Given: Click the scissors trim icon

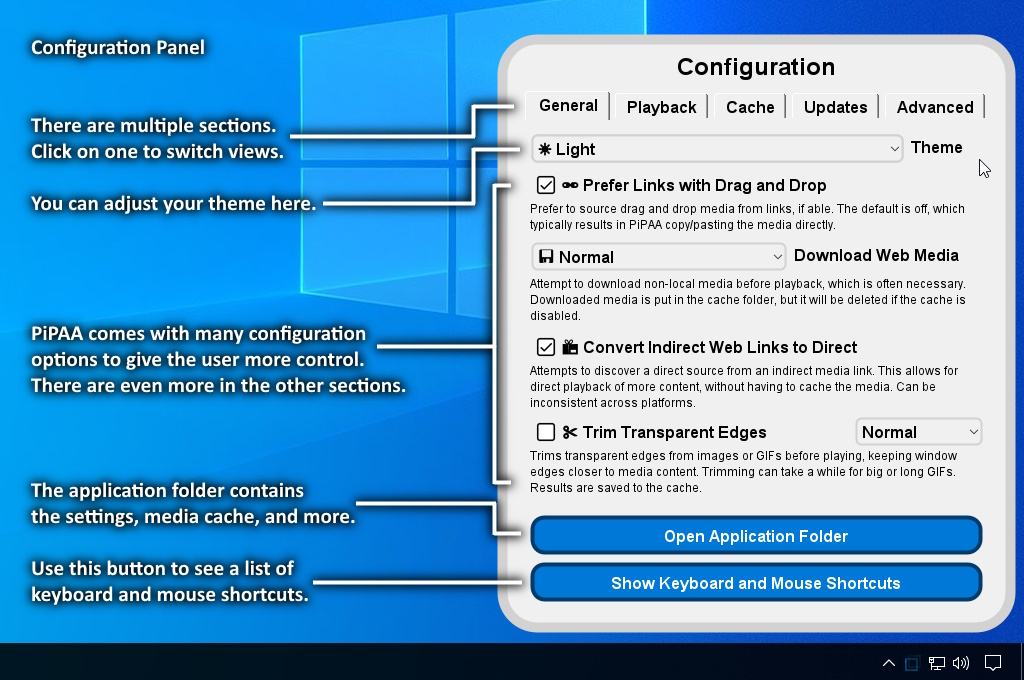Looking at the screenshot, I should click(x=569, y=432).
